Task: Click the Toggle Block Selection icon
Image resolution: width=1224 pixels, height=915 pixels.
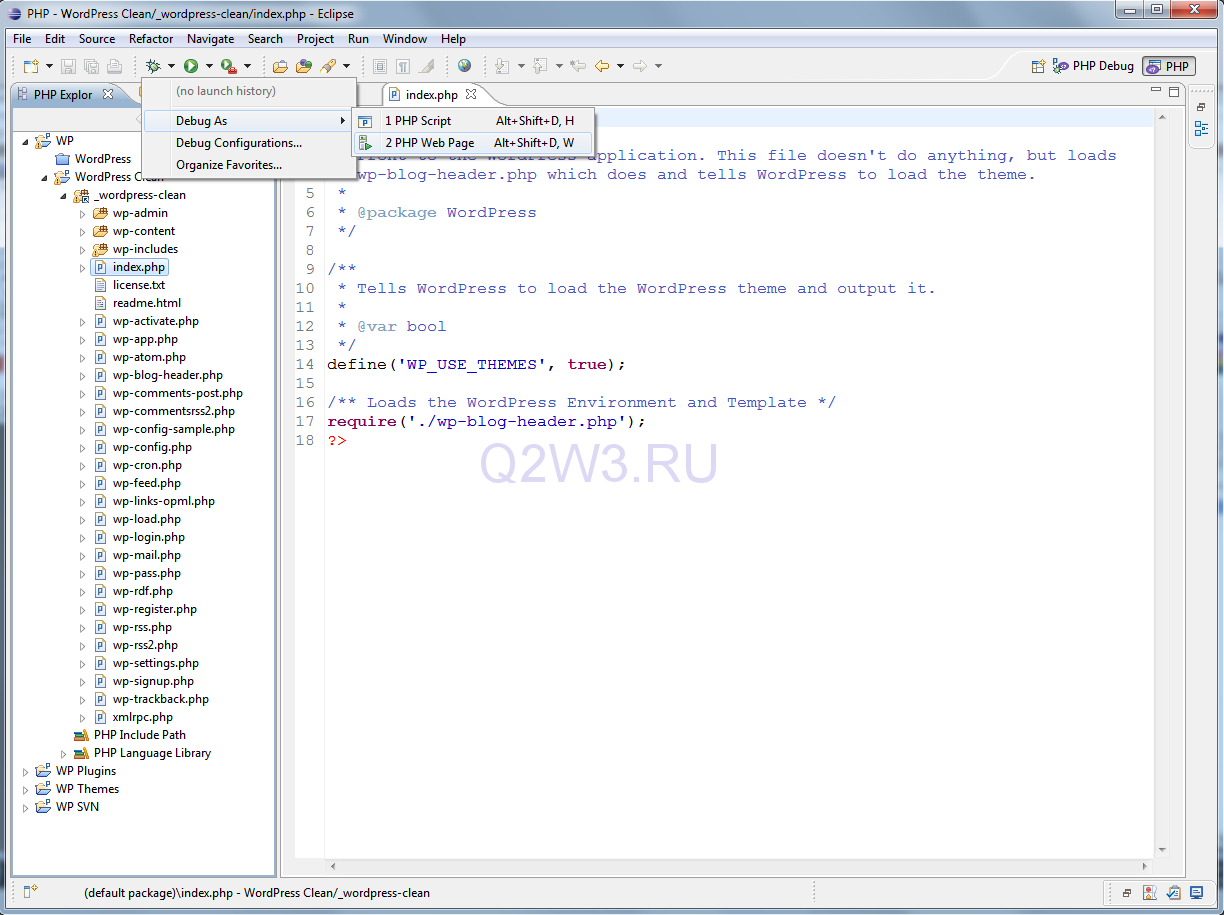Action: 380,66
